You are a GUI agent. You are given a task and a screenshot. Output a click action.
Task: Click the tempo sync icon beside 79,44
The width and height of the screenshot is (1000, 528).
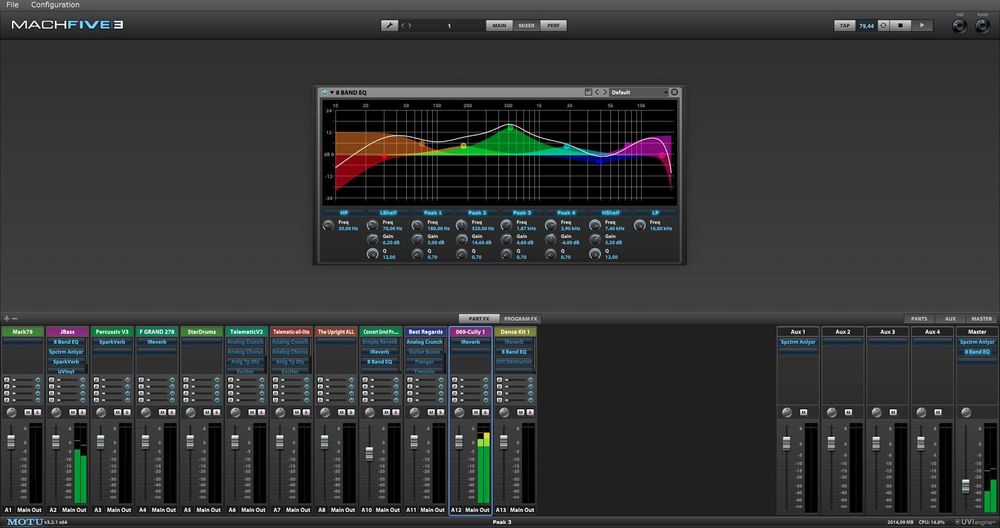point(883,26)
